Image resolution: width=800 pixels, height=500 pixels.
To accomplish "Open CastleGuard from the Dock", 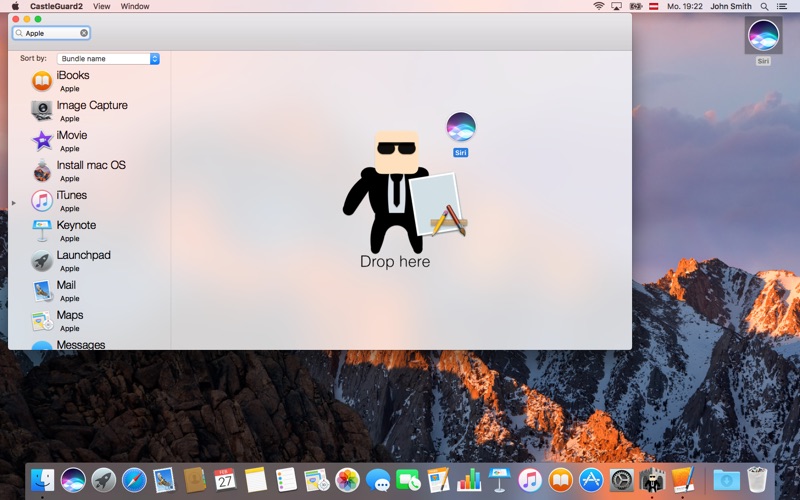I will tap(652, 480).
